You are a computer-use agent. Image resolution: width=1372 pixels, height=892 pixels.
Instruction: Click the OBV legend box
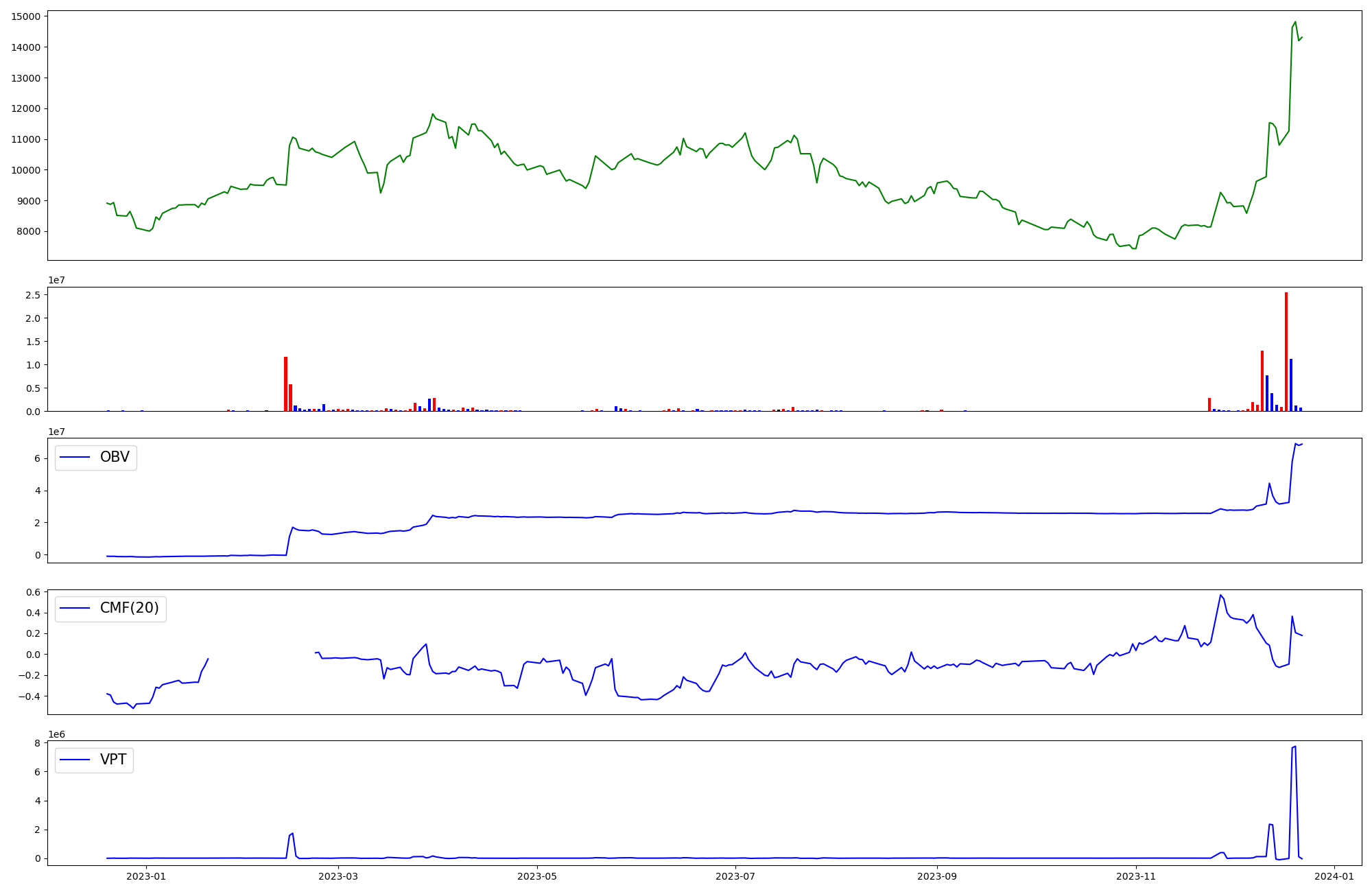(x=96, y=458)
